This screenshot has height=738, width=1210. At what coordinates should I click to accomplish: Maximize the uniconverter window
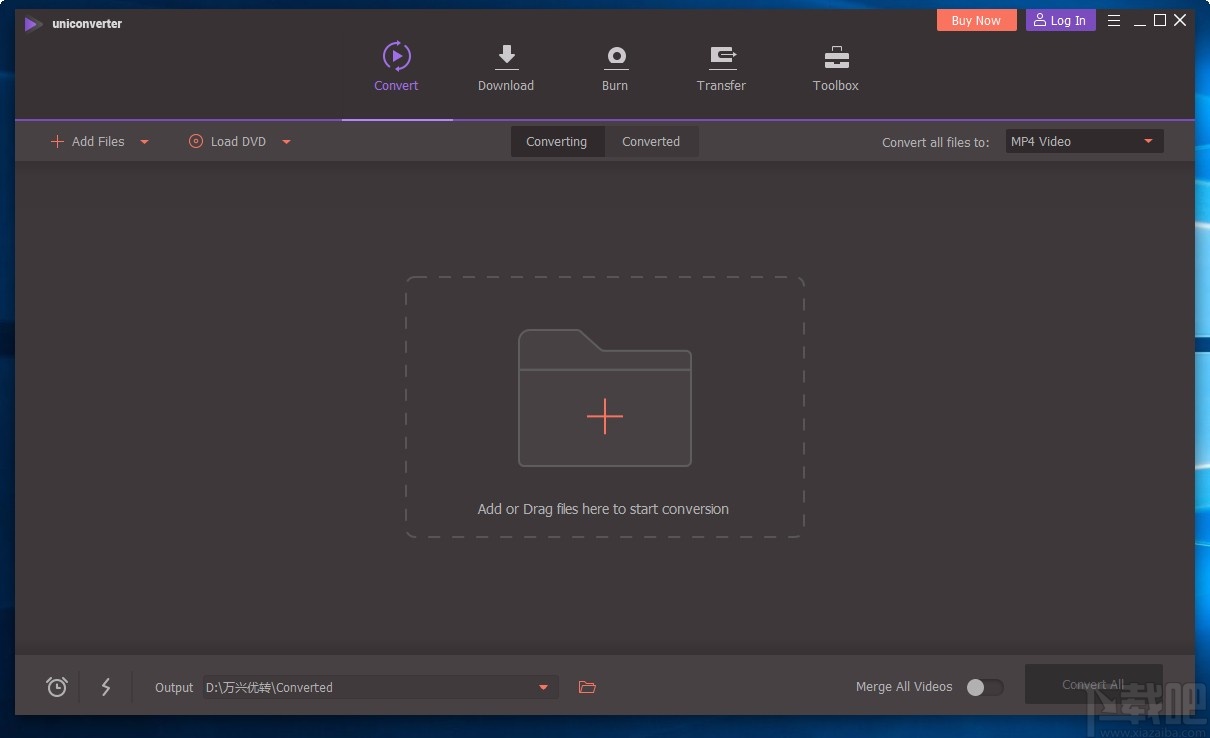[1160, 20]
